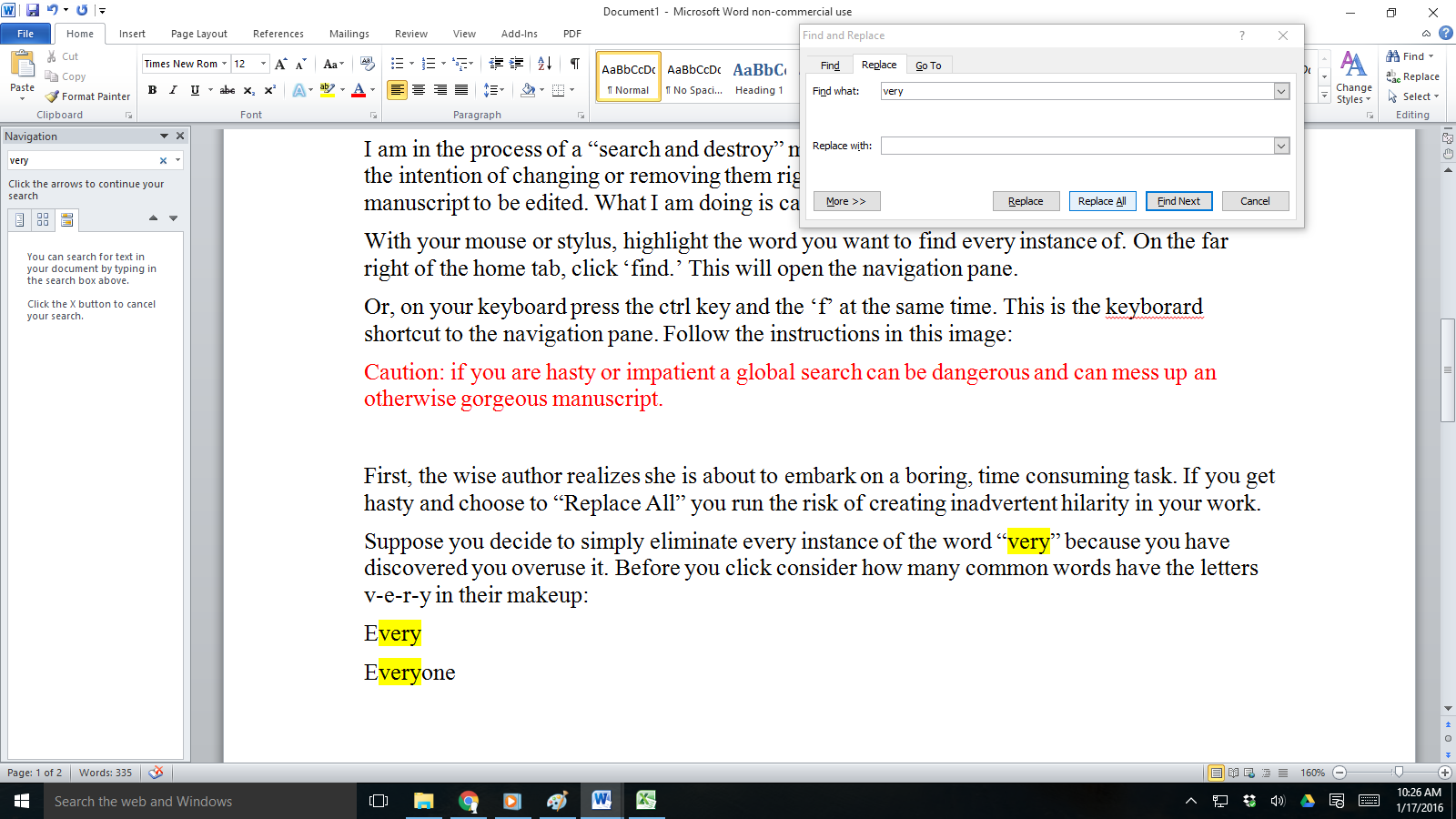
Task: Click the Grow Font icon
Action: click(x=281, y=64)
